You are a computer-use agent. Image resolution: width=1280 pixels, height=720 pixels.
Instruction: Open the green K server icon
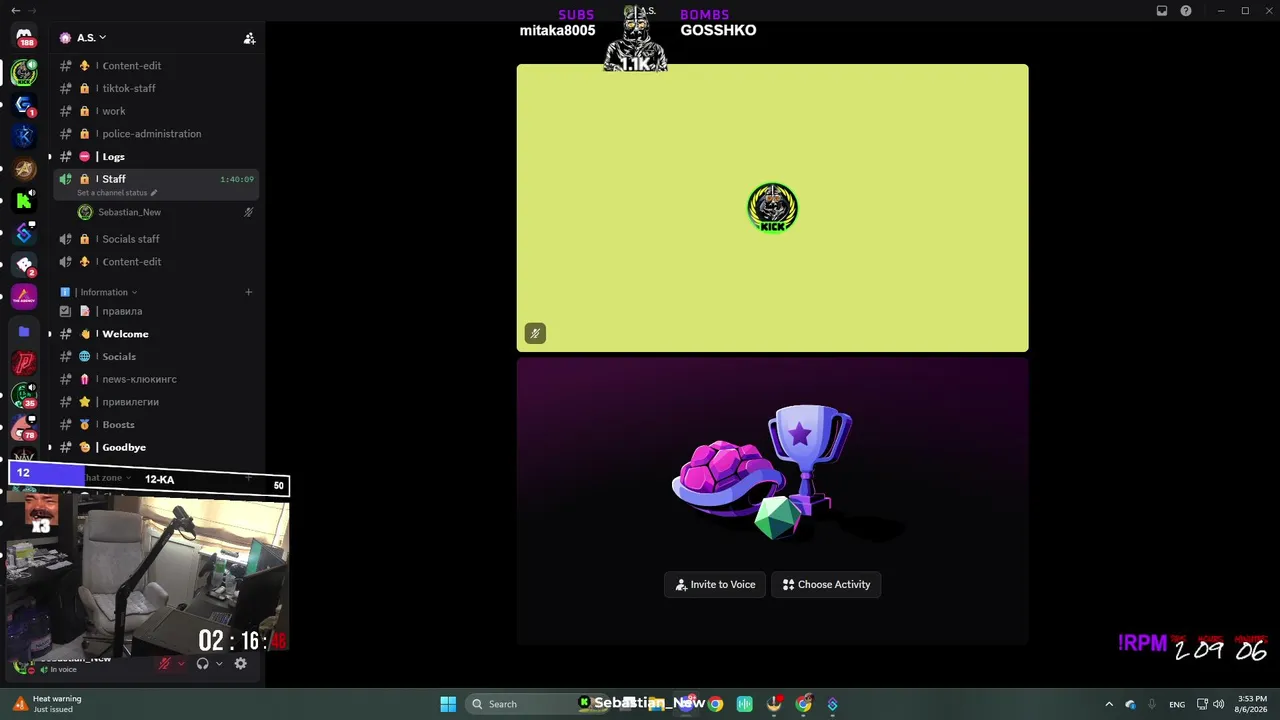tap(24, 200)
